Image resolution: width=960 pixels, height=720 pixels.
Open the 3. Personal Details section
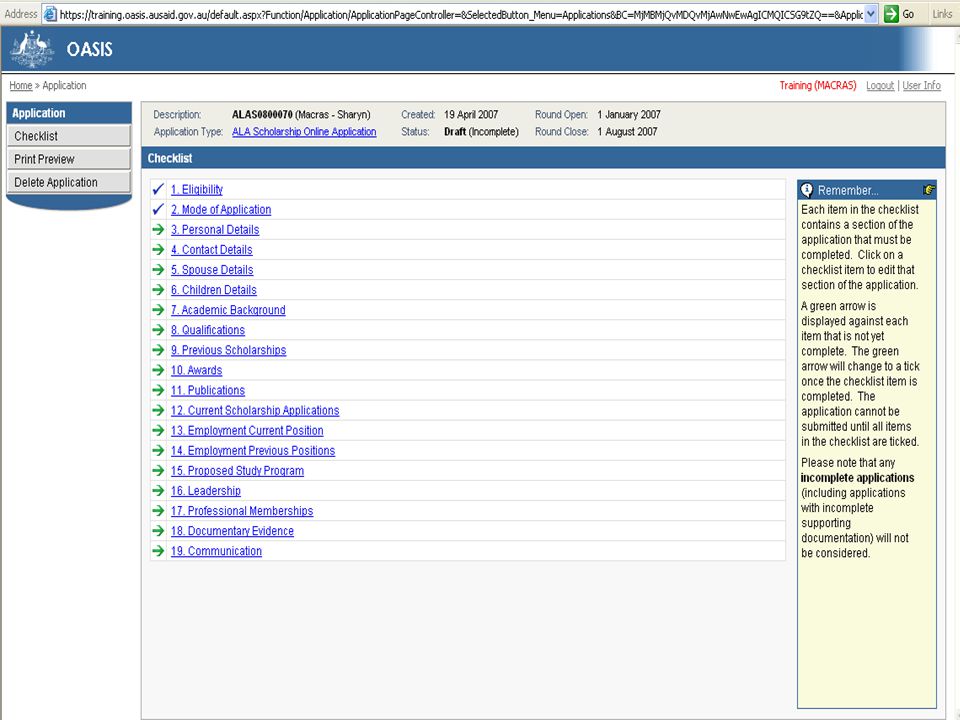(215, 230)
